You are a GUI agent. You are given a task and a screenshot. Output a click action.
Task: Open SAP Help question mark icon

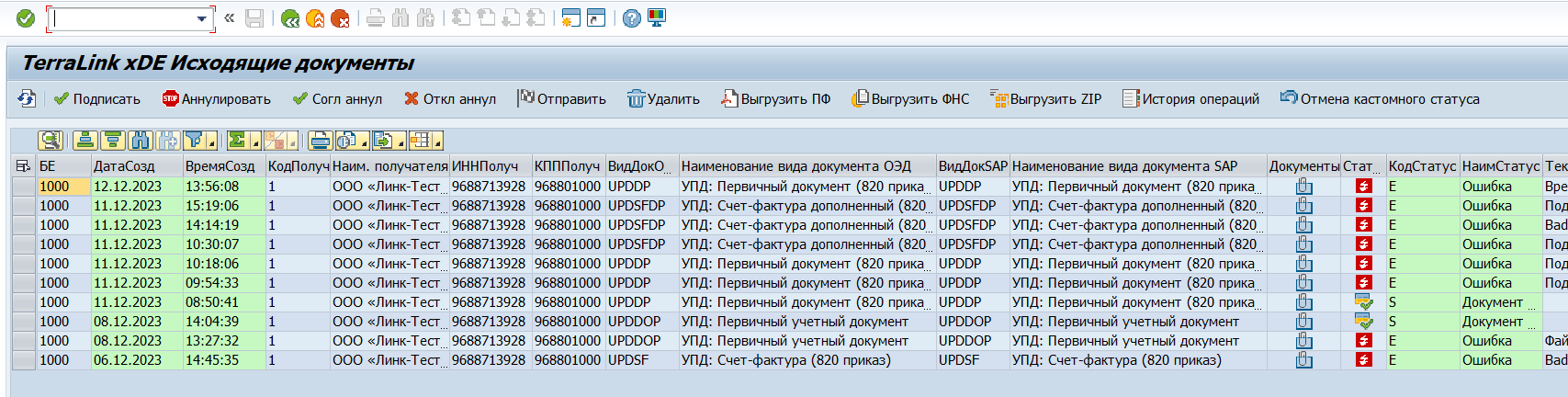click(x=631, y=18)
